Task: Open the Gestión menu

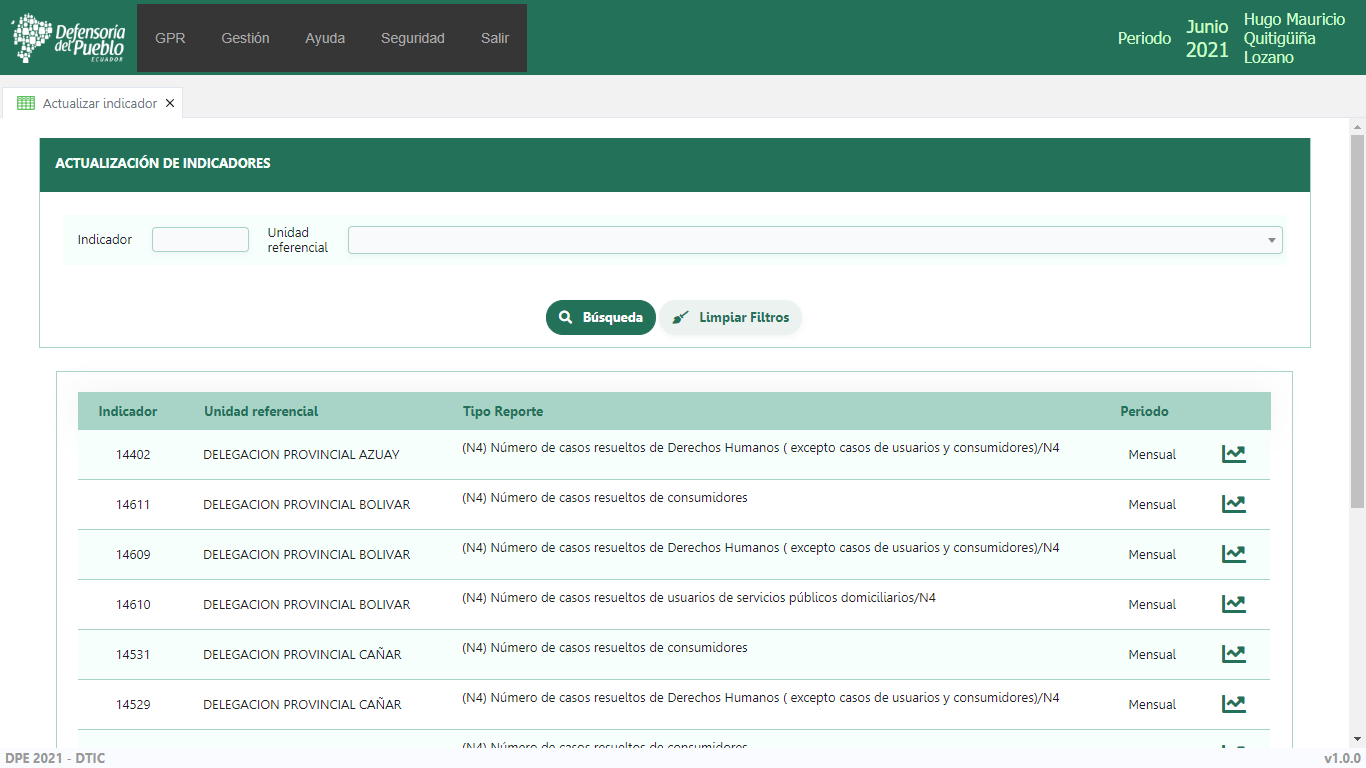Action: [245, 38]
